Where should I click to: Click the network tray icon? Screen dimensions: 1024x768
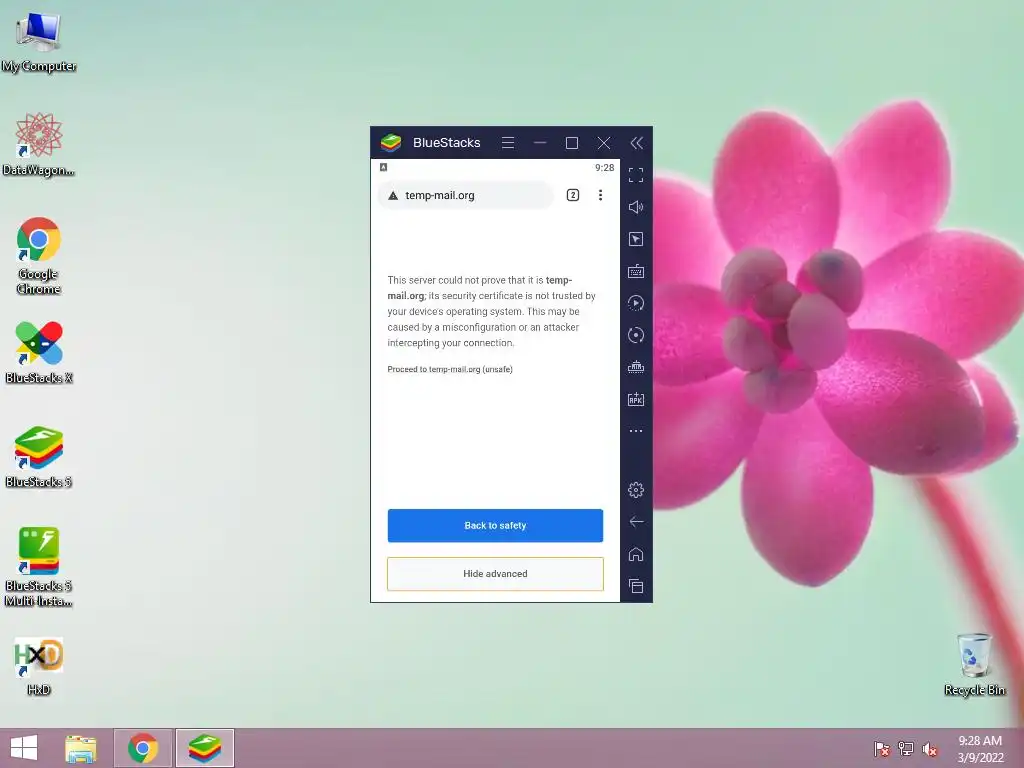click(x=906, y=749)
